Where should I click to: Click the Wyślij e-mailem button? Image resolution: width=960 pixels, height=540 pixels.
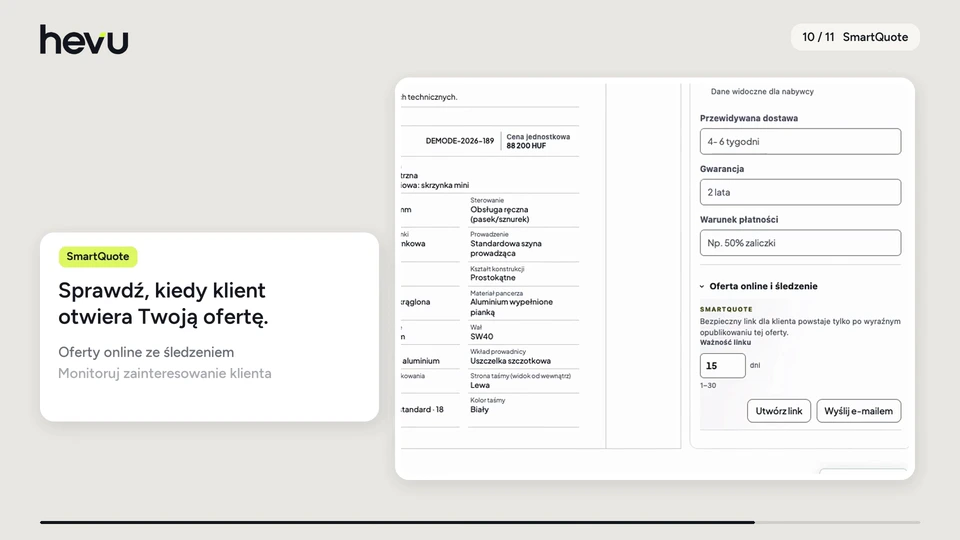858,411
